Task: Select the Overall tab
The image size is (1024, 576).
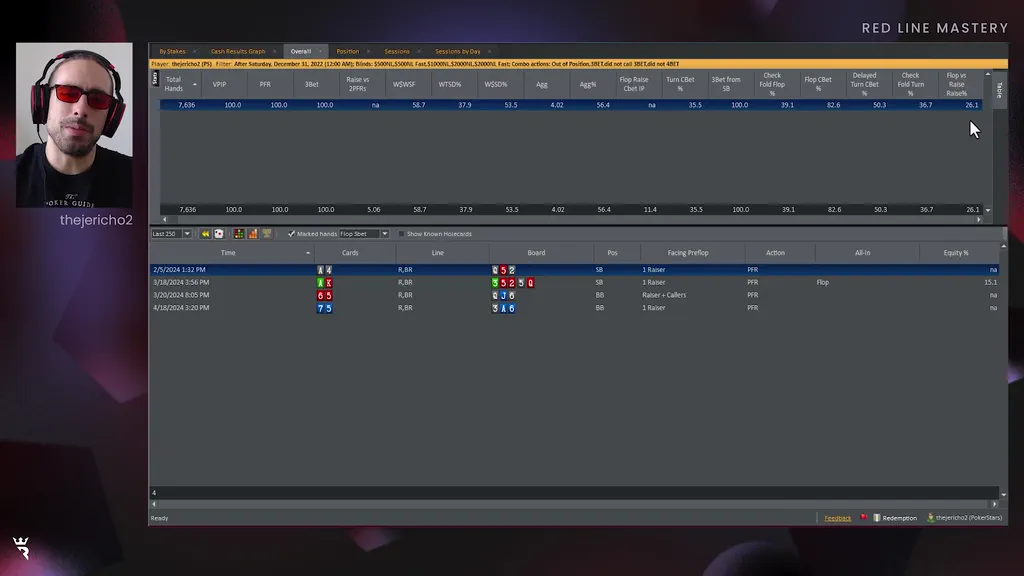Action: click(x=300, y=51)
